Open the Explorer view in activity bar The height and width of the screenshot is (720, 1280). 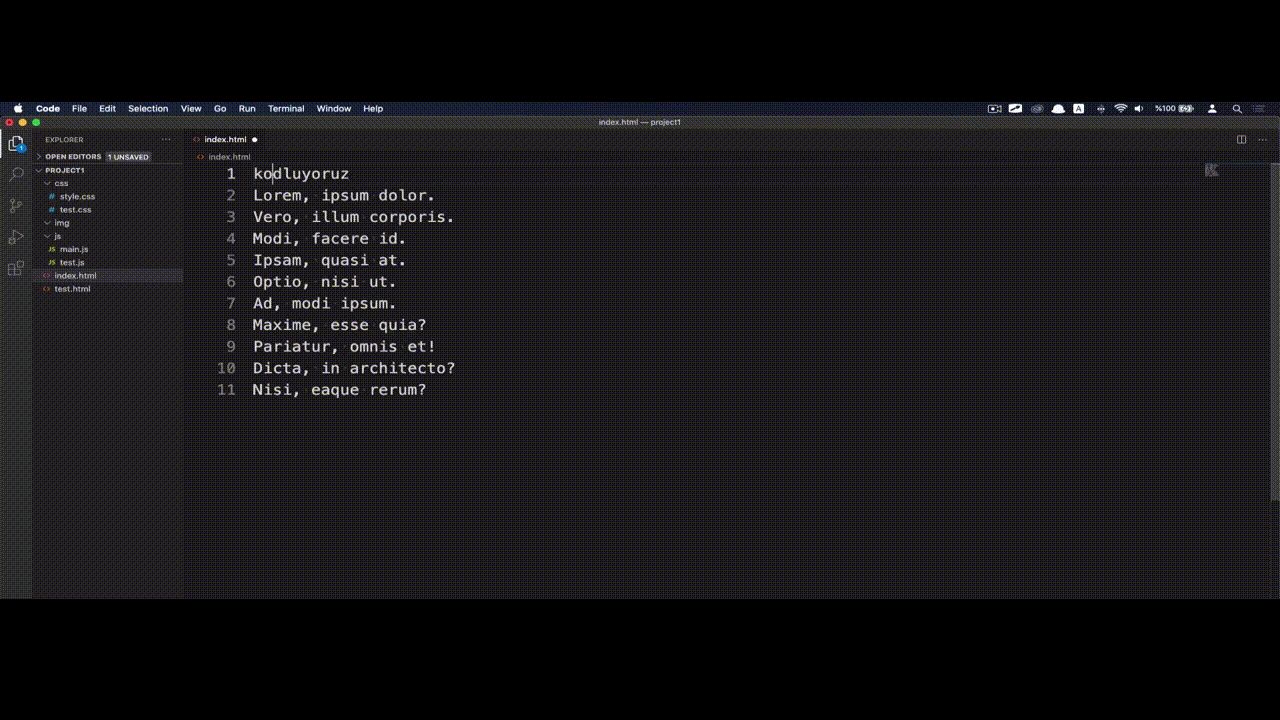16,144
